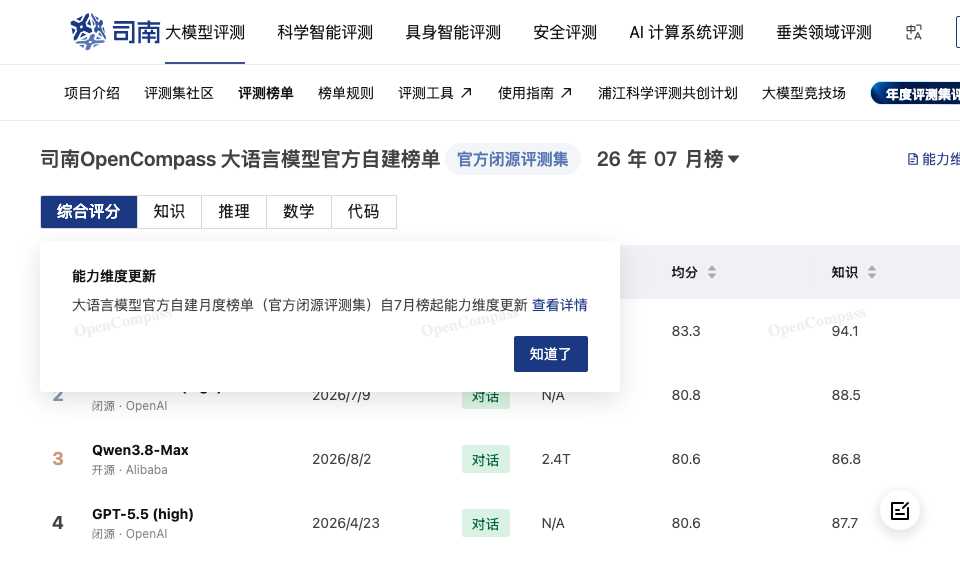
Task: Click the popup title 能力维度更新
Action: click(x=114, y=276)
